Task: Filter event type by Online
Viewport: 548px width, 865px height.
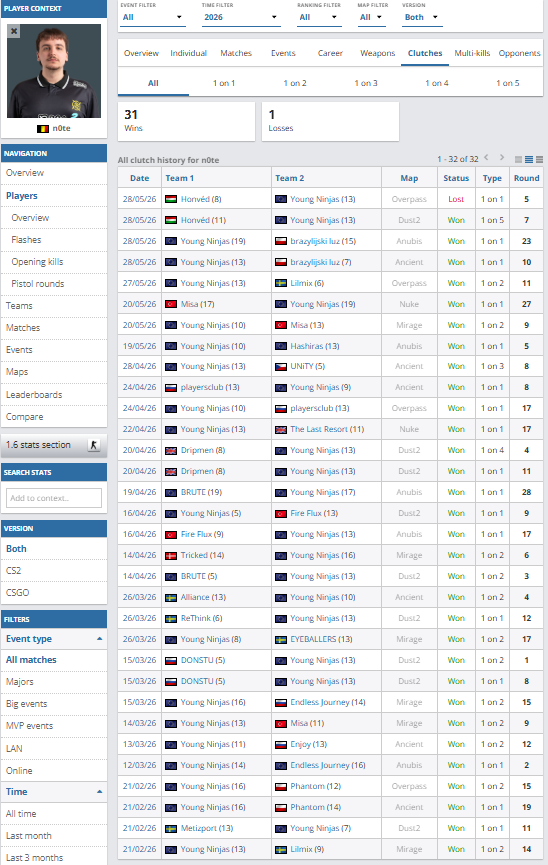Action: pos(54,771)
